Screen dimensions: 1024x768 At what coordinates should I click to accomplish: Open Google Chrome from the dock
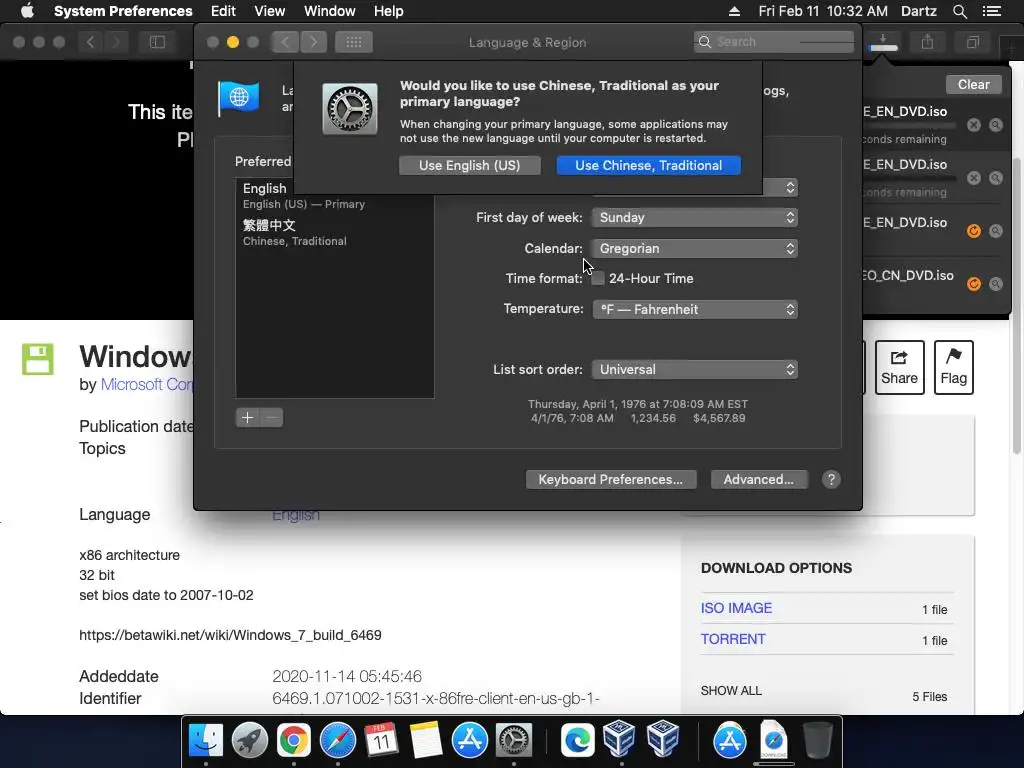(293, 741)
